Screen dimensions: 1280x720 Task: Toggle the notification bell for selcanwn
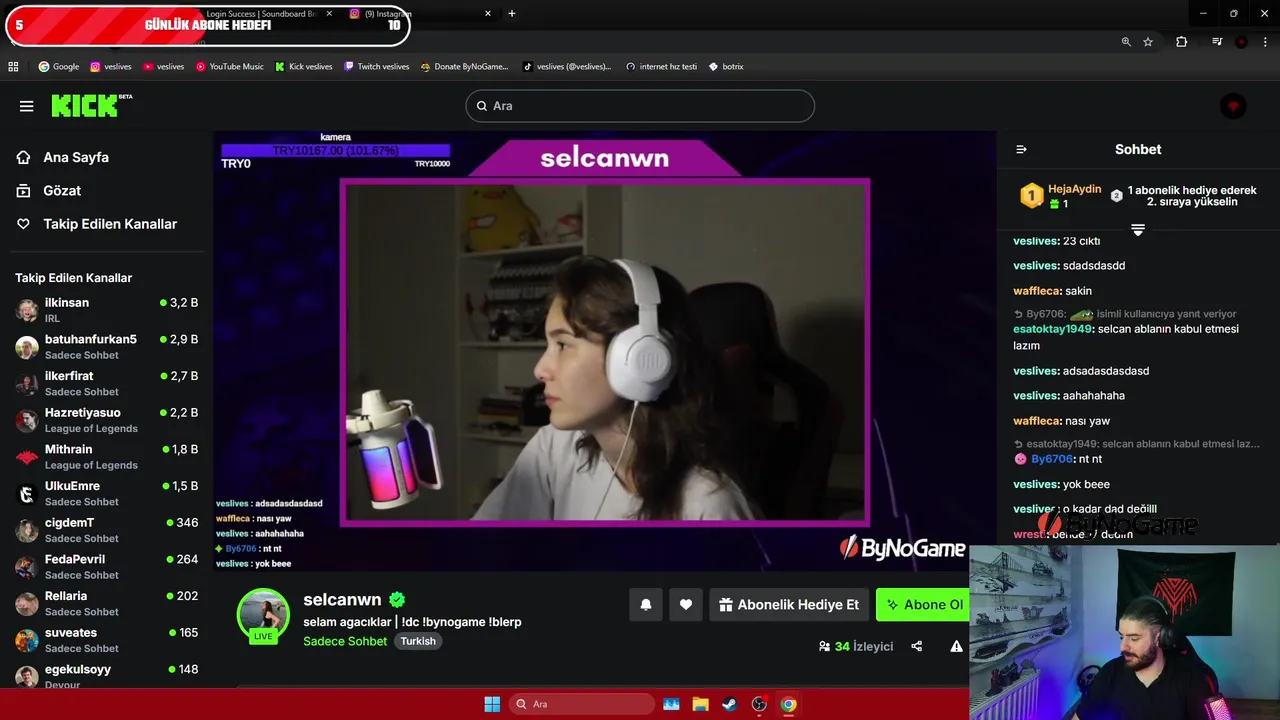tap(646, 605)
